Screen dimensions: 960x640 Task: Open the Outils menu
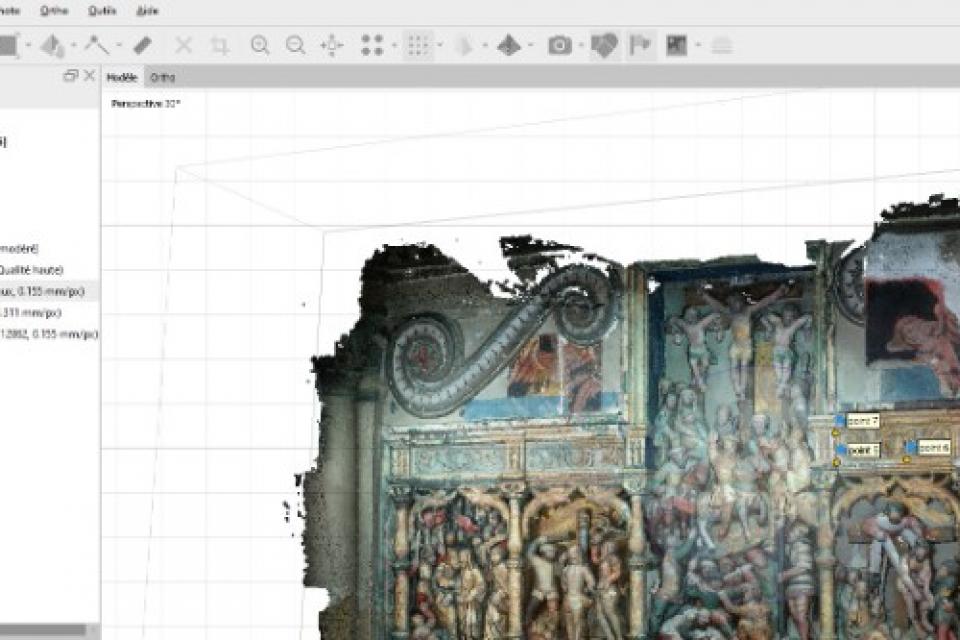pyautogui.click(x=102, y=10)
